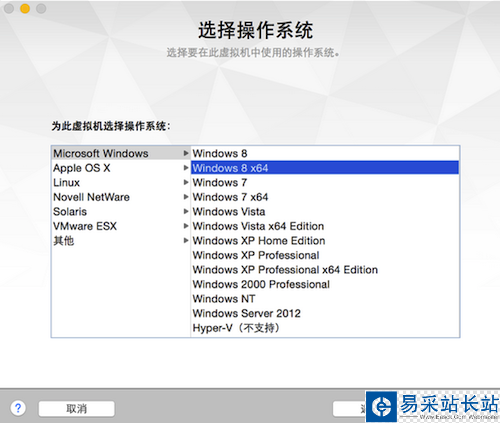
Task: Expand the Novell NetWare arrow
Action: click(186, 197)
